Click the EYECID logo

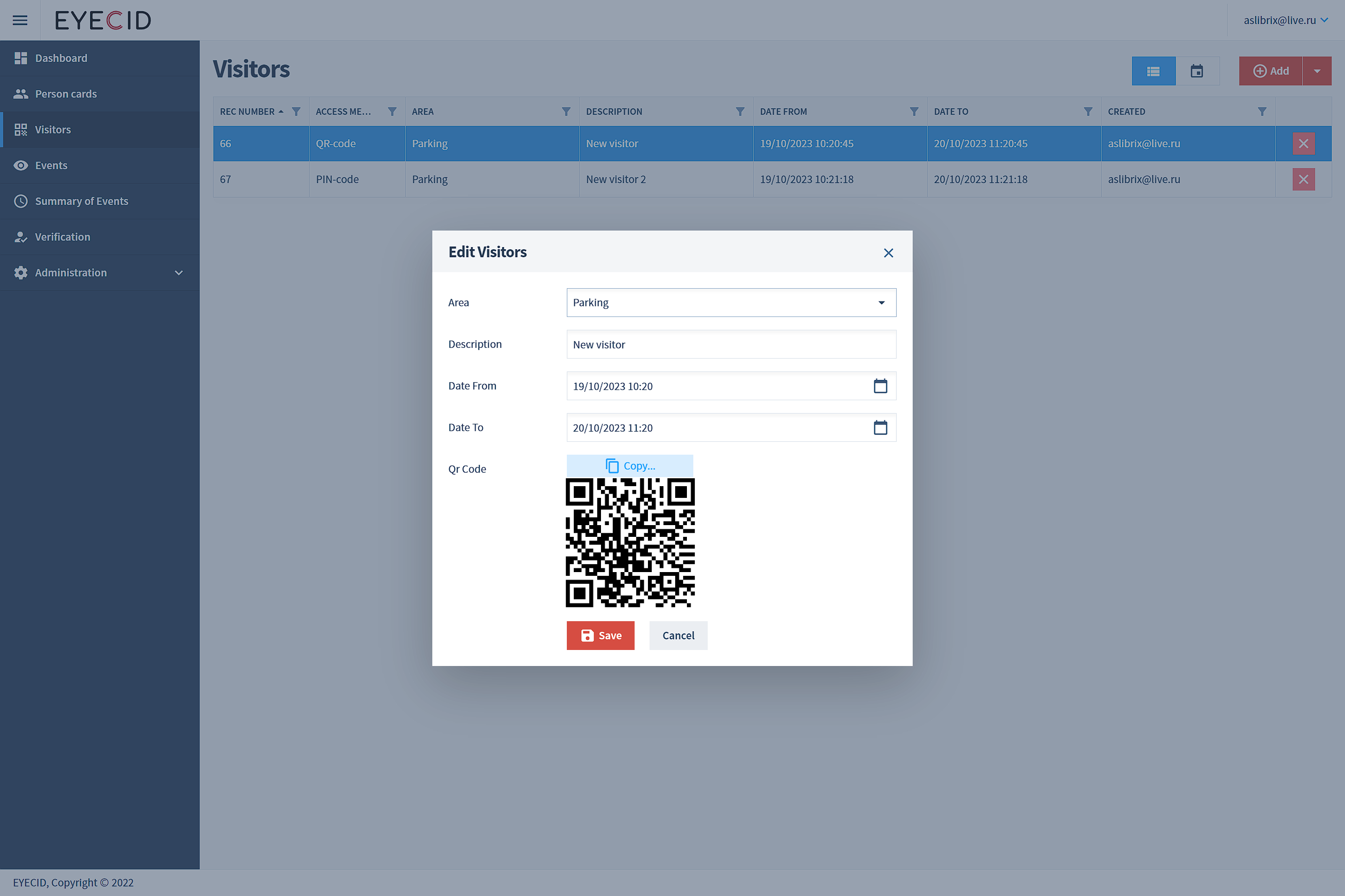104,20
